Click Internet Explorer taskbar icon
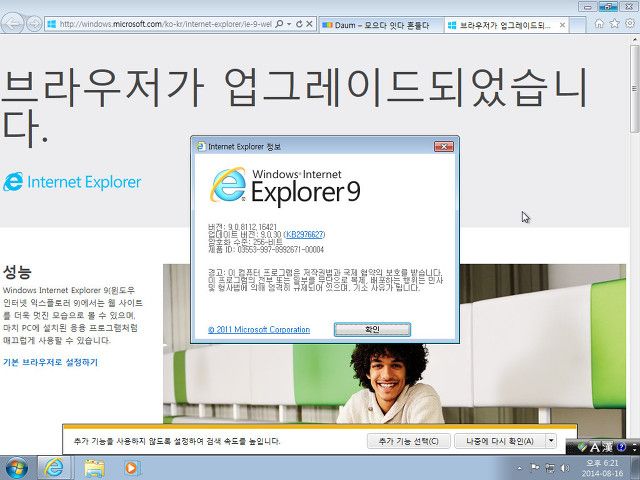The image size is (640, 480). 54,468
